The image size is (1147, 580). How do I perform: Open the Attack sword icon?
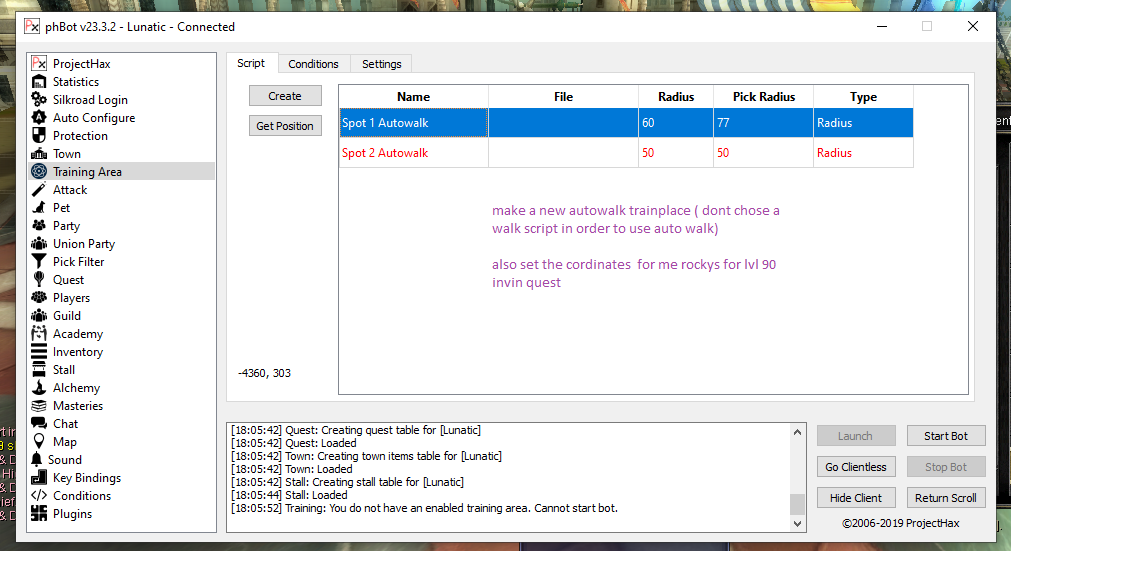(39, 190)
